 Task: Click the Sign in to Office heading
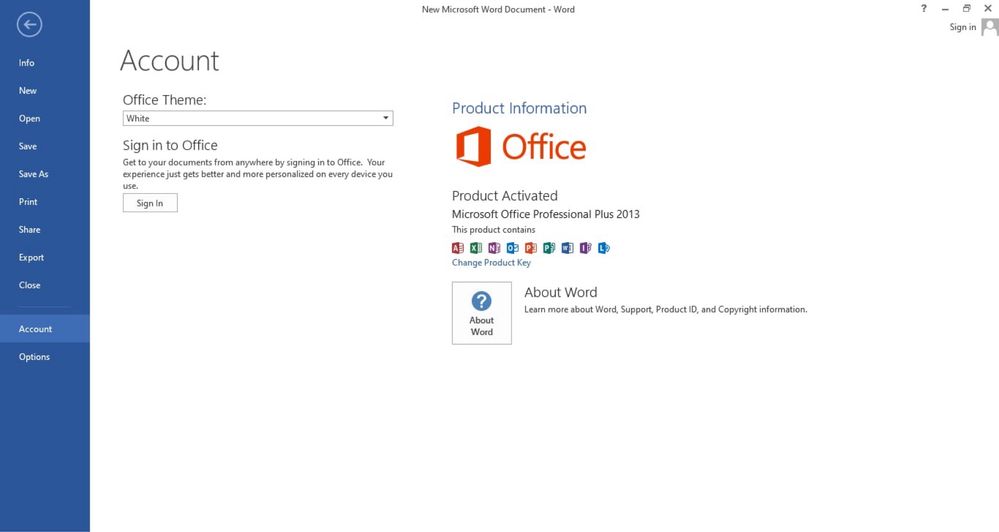click(x=170, y=145)
